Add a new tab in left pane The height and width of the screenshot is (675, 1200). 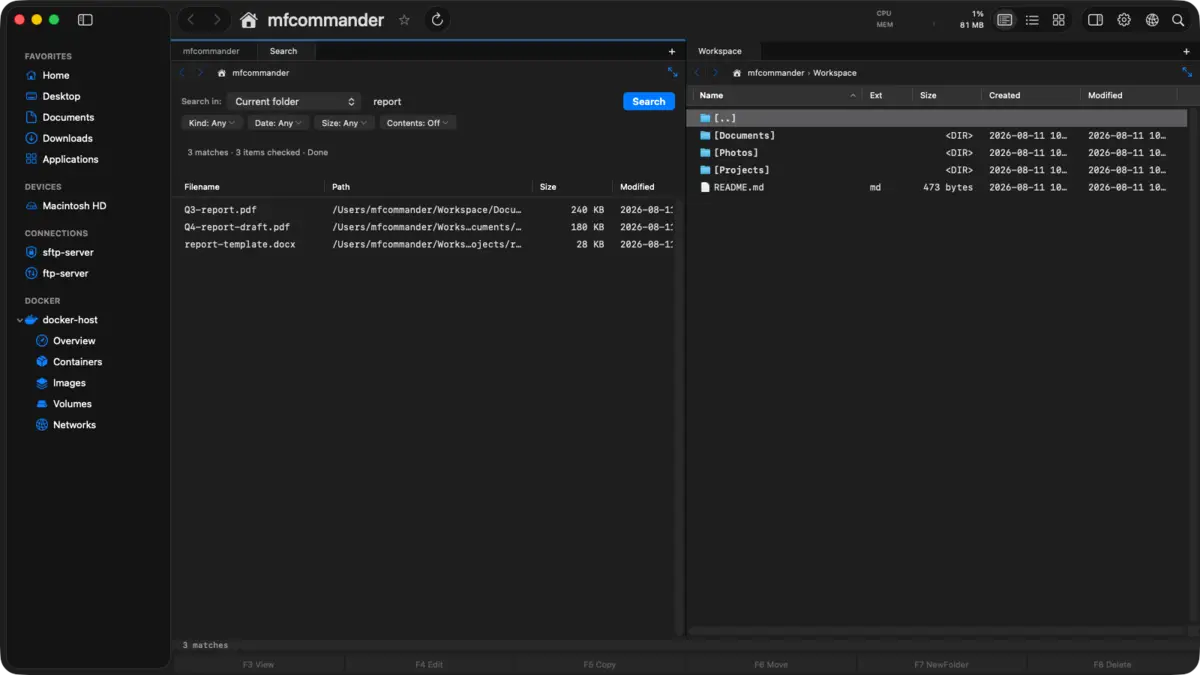point(672,51)
